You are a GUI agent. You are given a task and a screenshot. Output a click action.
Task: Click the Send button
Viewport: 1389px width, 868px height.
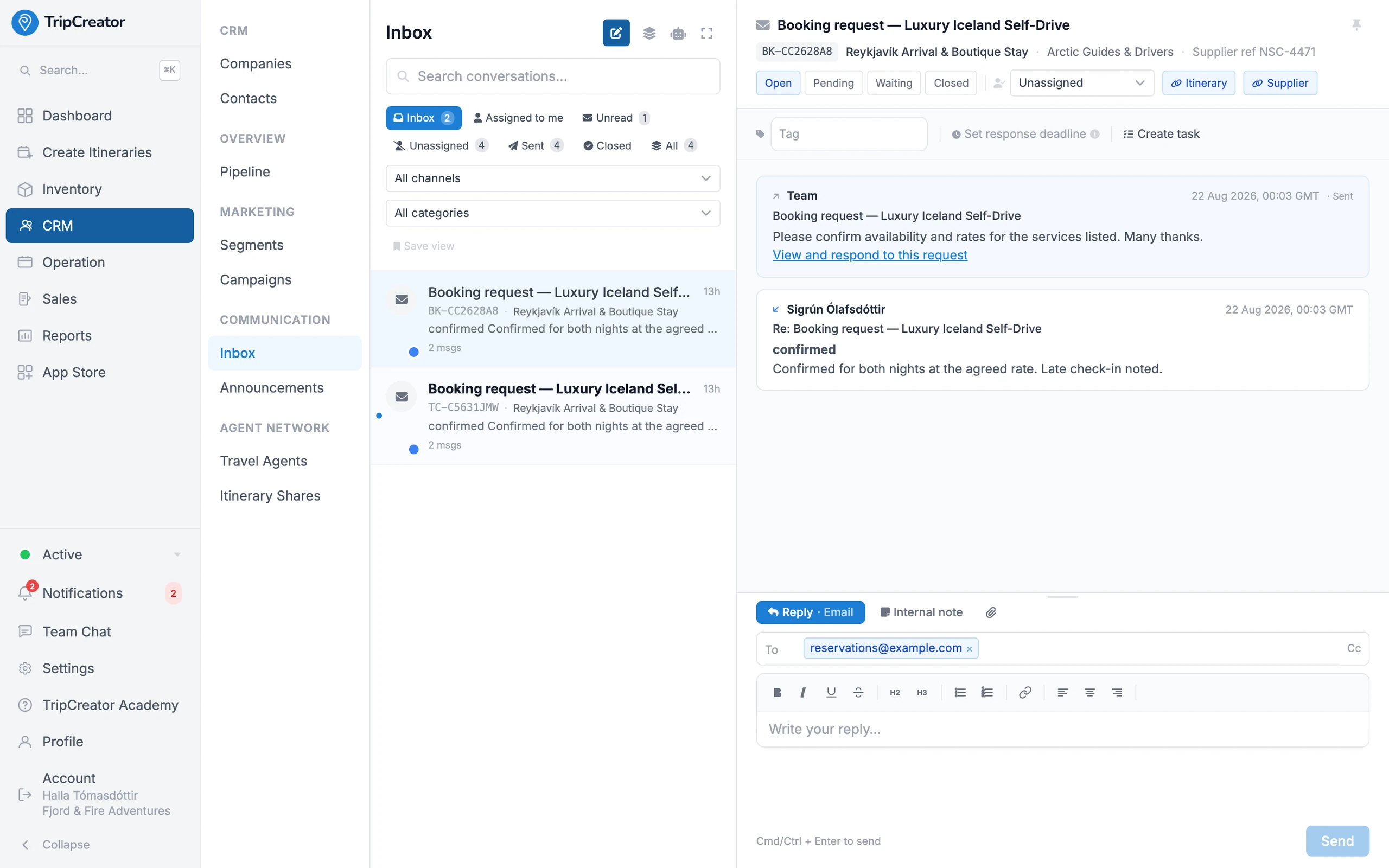(1337, 840)
